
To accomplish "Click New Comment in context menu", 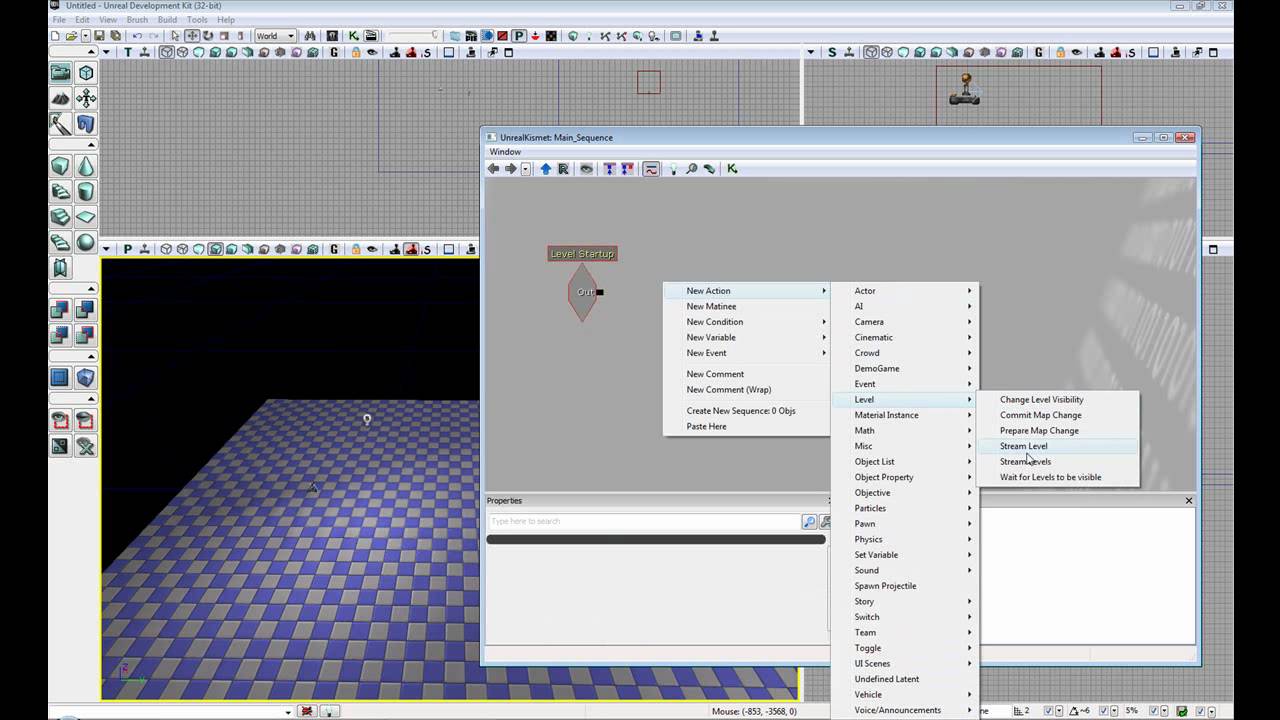I will (x=747, y=374).
